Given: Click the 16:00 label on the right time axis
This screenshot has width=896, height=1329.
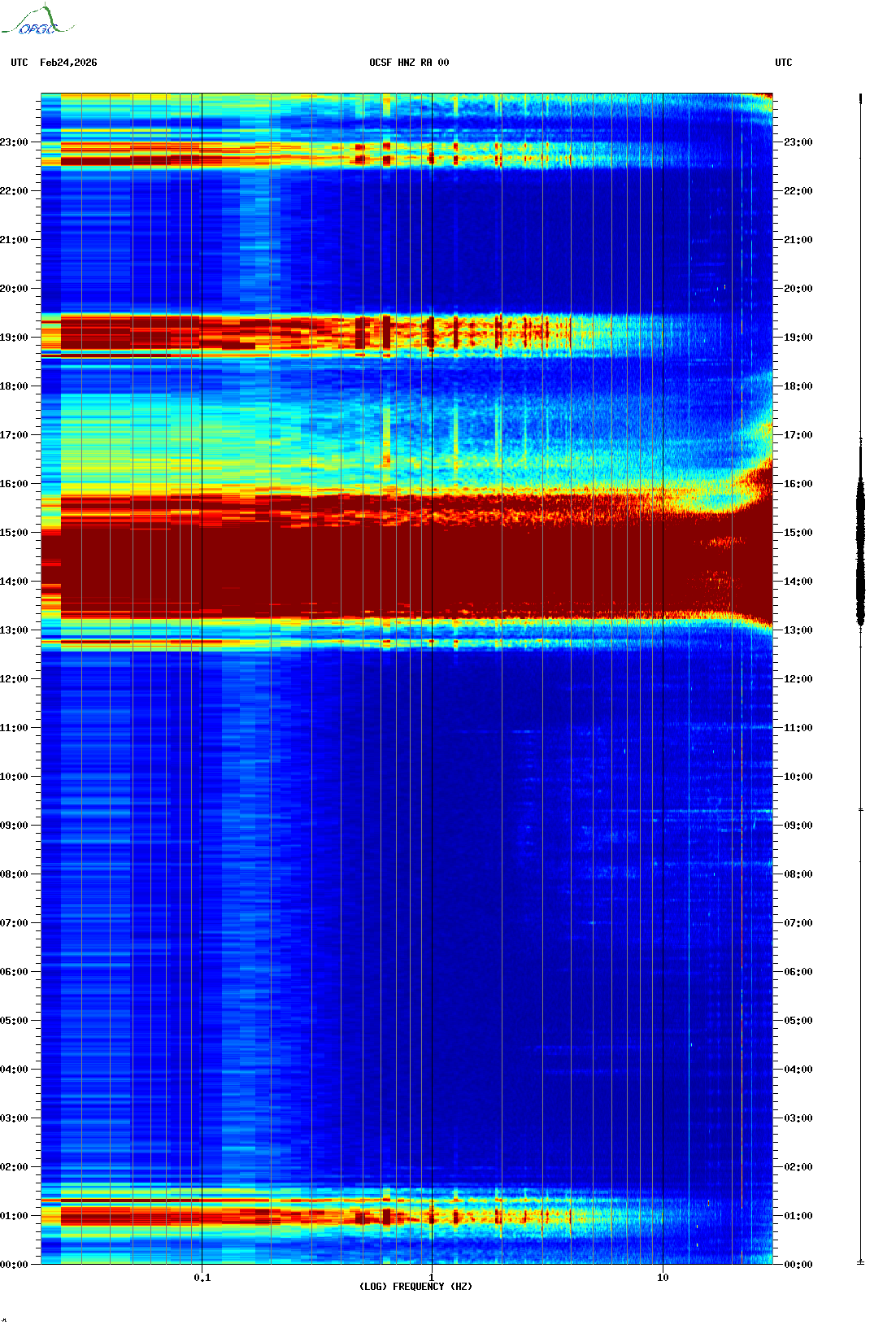Looking at the screenshot, I should (798, 484).
